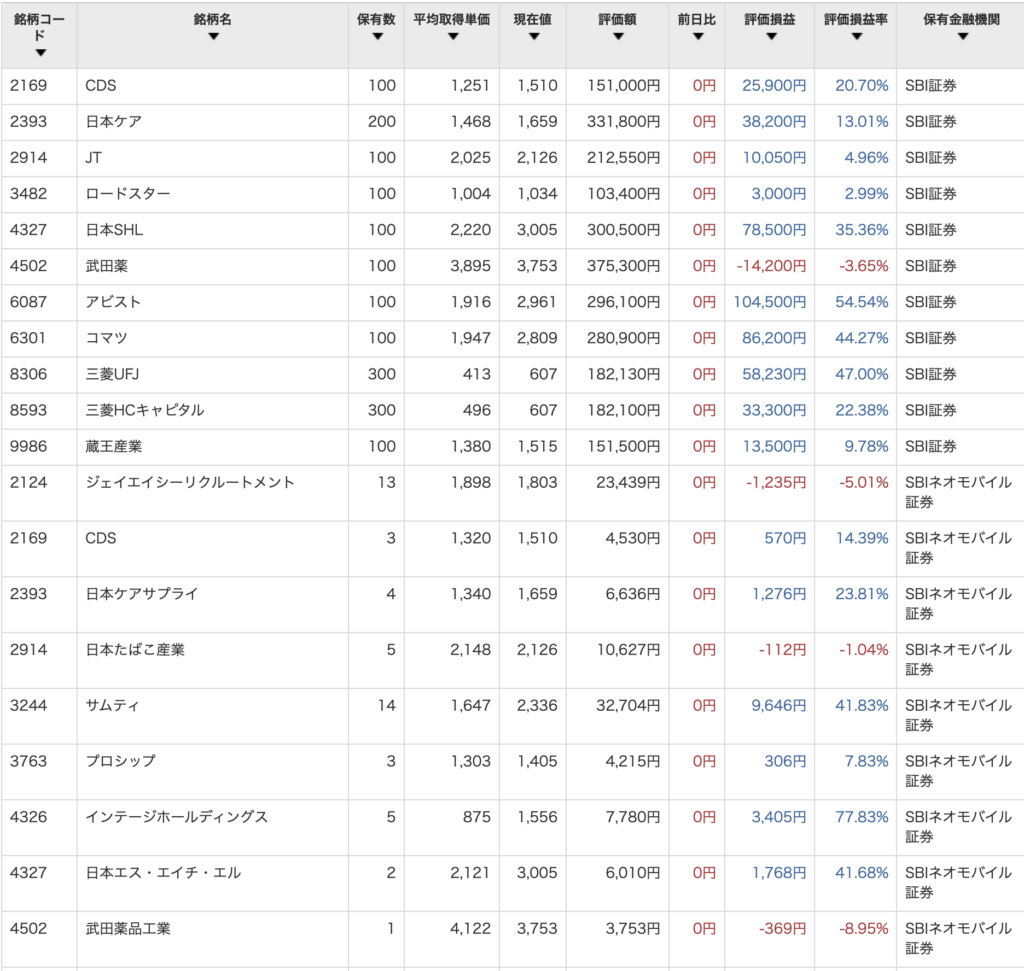The image size is (1024, 971).
Task: Click the ロードスター stock name
Action: (x=128, y=194)
